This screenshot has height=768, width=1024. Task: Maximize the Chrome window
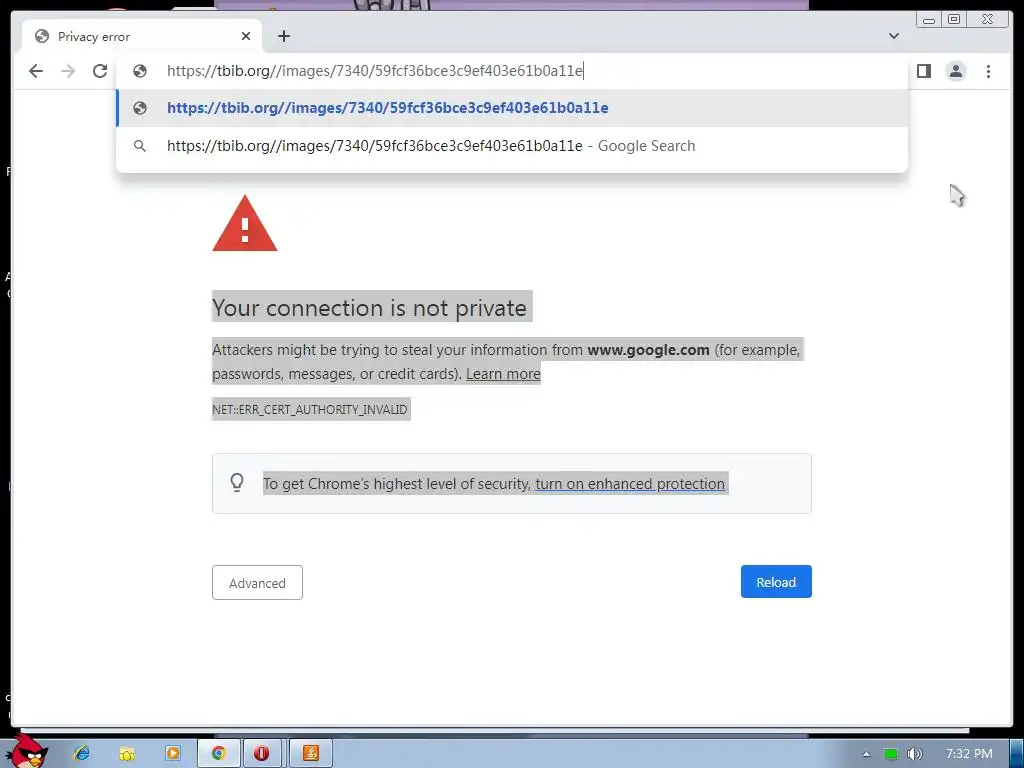pos(954,20)
